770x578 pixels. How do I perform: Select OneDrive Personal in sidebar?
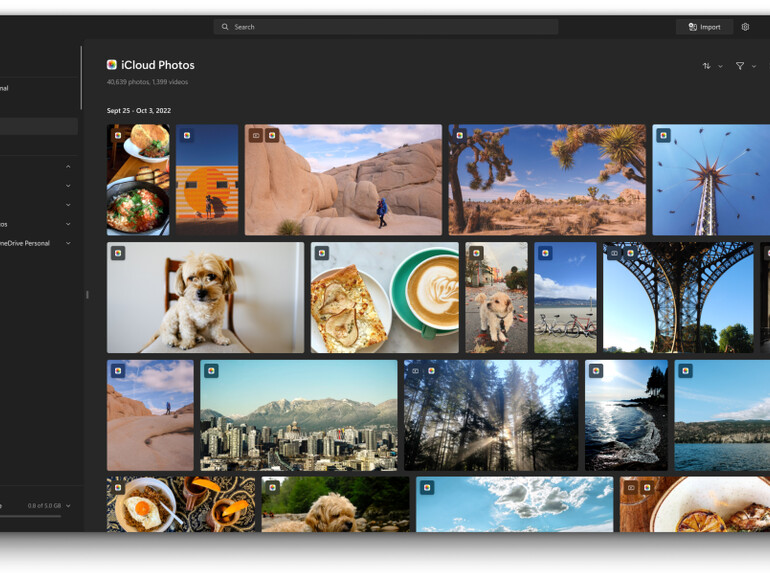25,243
